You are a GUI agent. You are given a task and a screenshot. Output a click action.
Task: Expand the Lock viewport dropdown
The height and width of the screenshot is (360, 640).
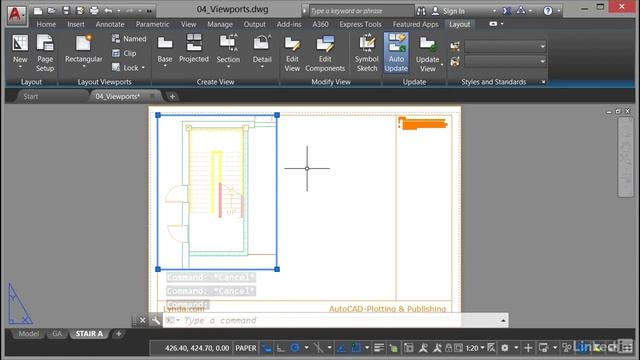[x=143, y=68]
